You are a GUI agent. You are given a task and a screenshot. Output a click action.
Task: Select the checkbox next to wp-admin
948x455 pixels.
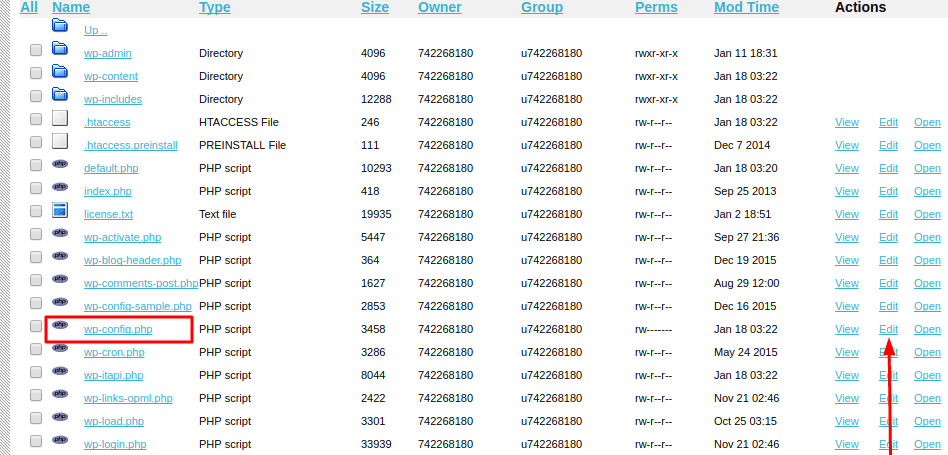click(x=36, y=50)
